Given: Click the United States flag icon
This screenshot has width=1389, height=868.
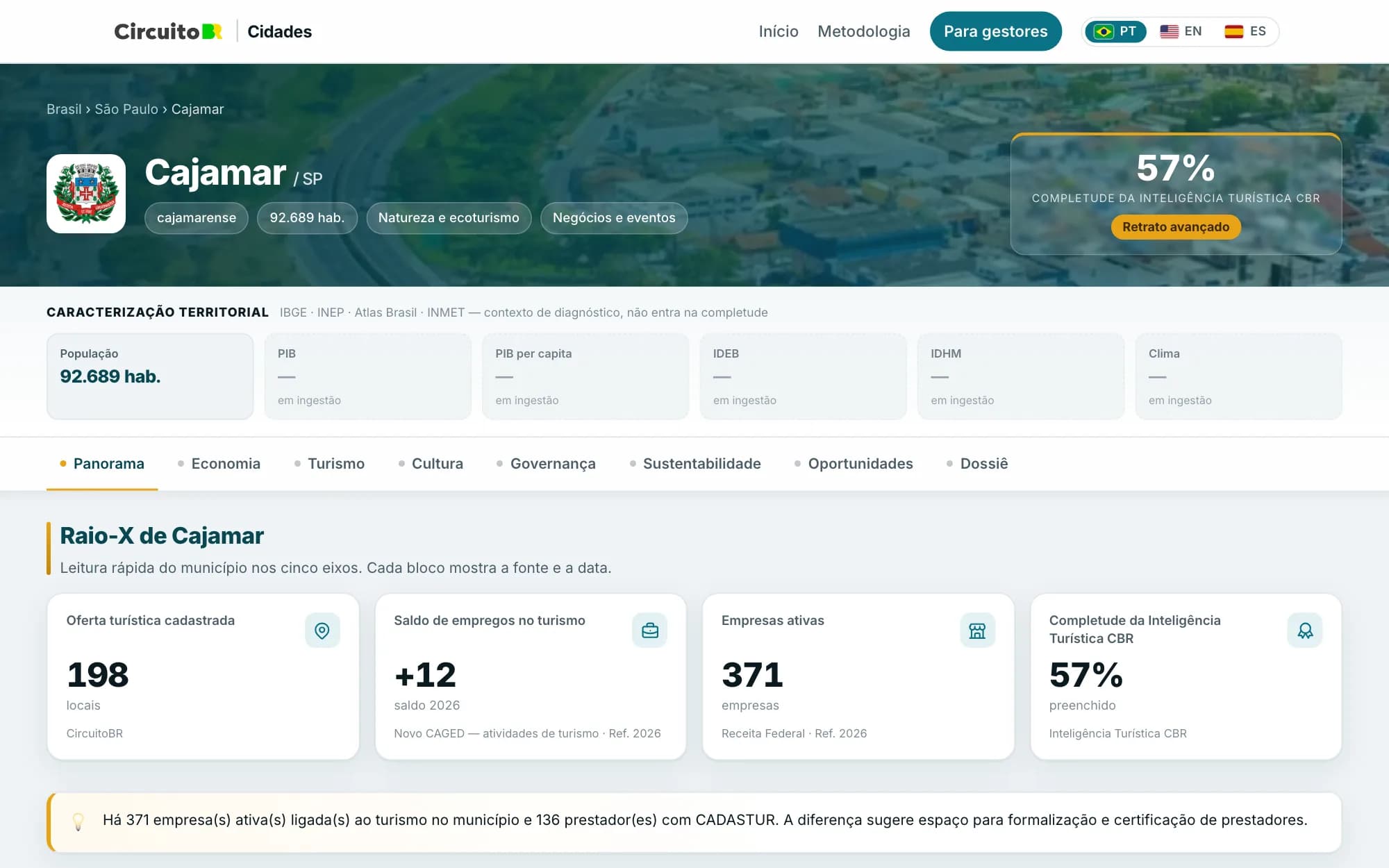Looking at the screenshot, I should 1170,31.
